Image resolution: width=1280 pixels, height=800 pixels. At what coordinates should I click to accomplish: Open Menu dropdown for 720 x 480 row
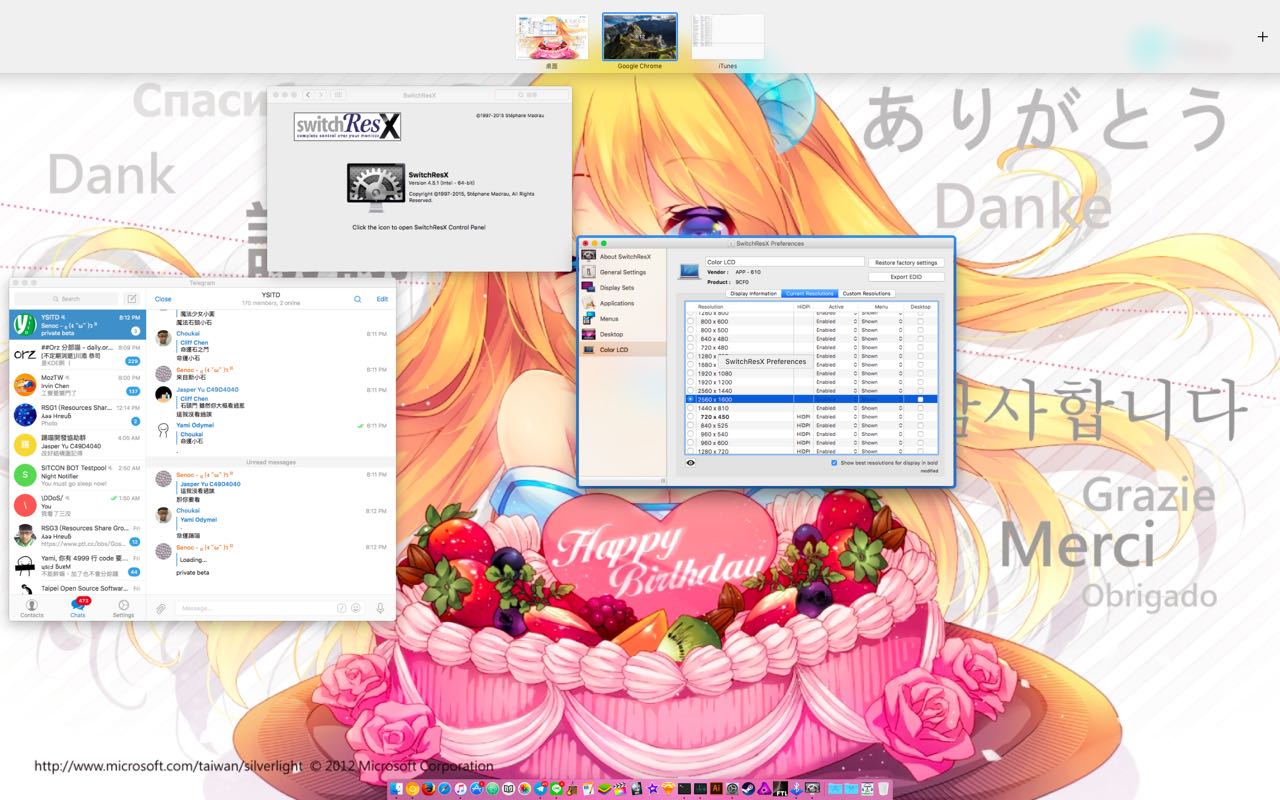pos(881,347)
